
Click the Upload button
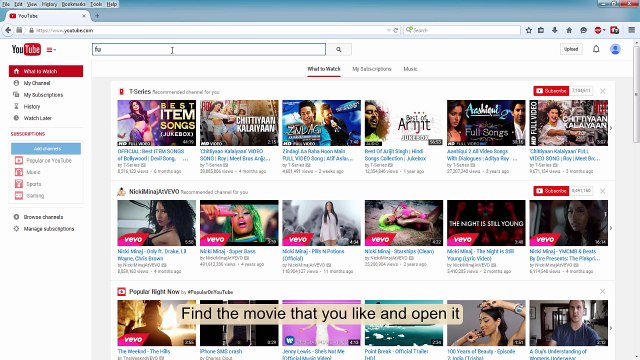571,49
